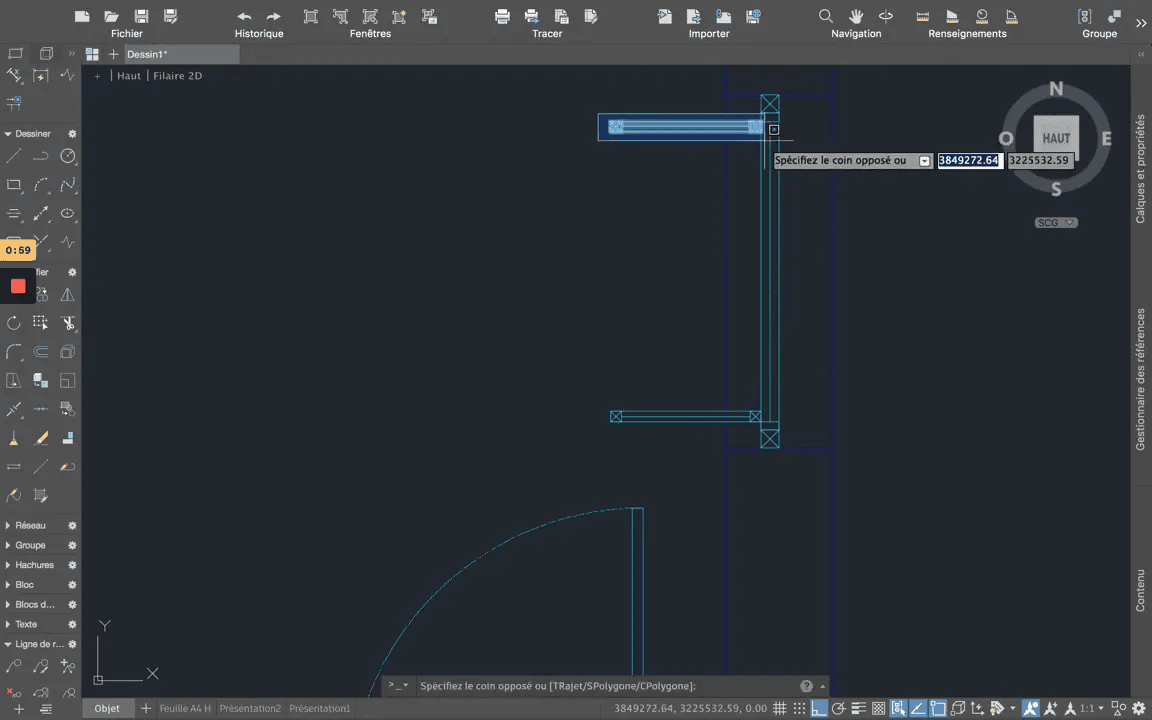The image size is (1152, 720).
Task: Add a new layout with the plus button
Action: pyautogui.click(x=145, y=708)
